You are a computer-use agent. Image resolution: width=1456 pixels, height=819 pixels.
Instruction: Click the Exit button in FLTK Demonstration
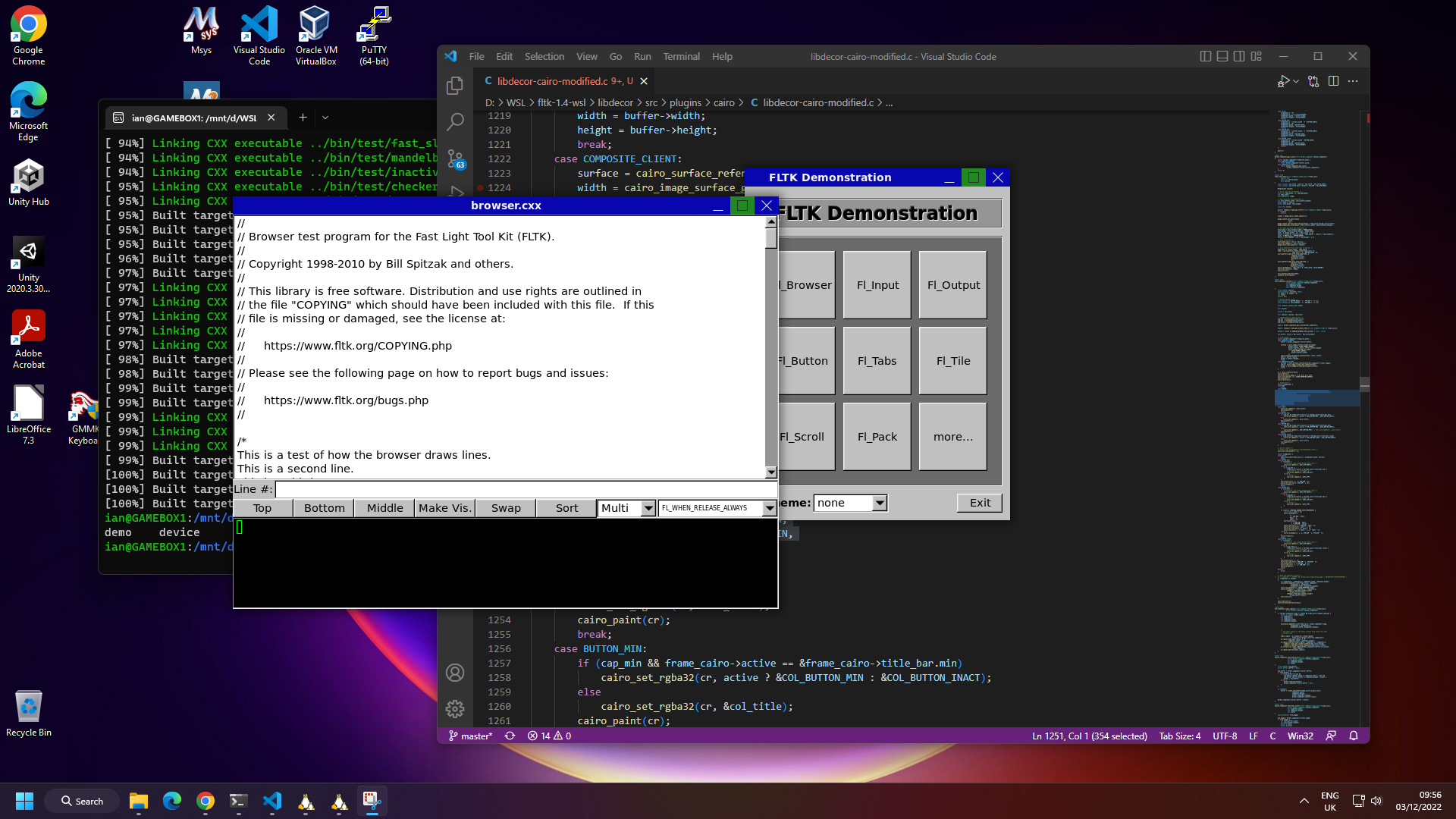pyautogui.click(x=979, y=503)
